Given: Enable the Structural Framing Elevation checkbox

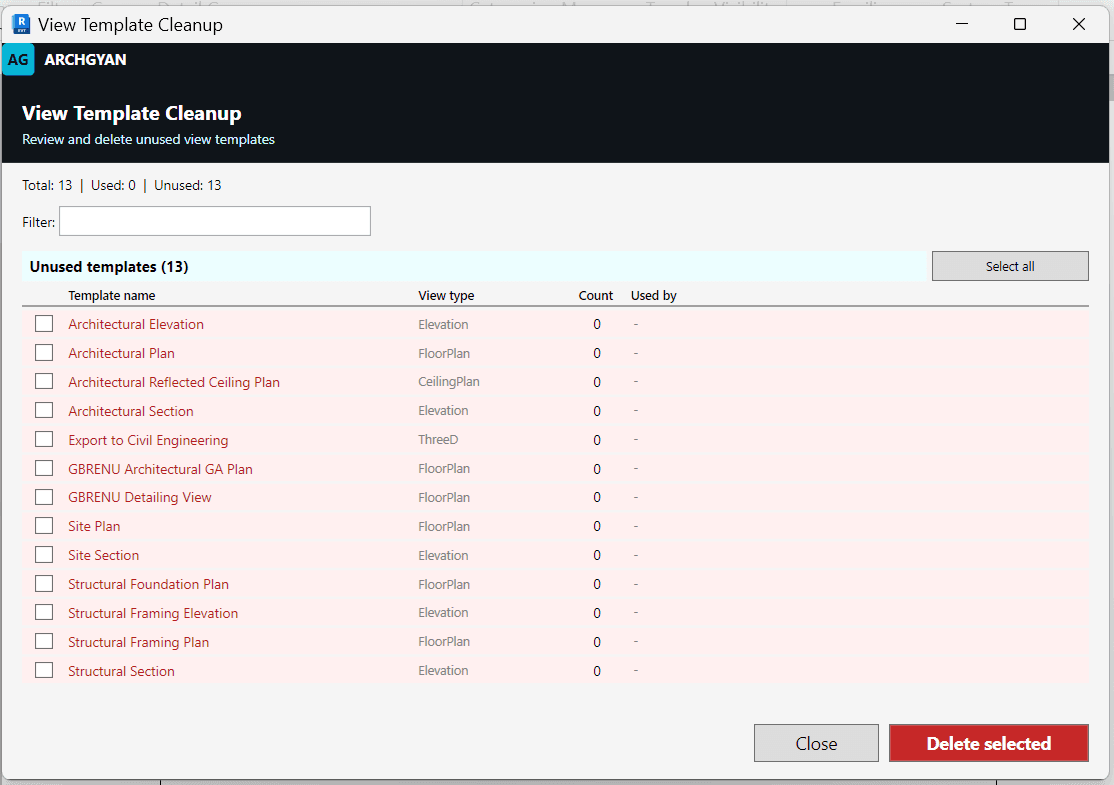Looking at the screenshot, I should coord(44,612).
